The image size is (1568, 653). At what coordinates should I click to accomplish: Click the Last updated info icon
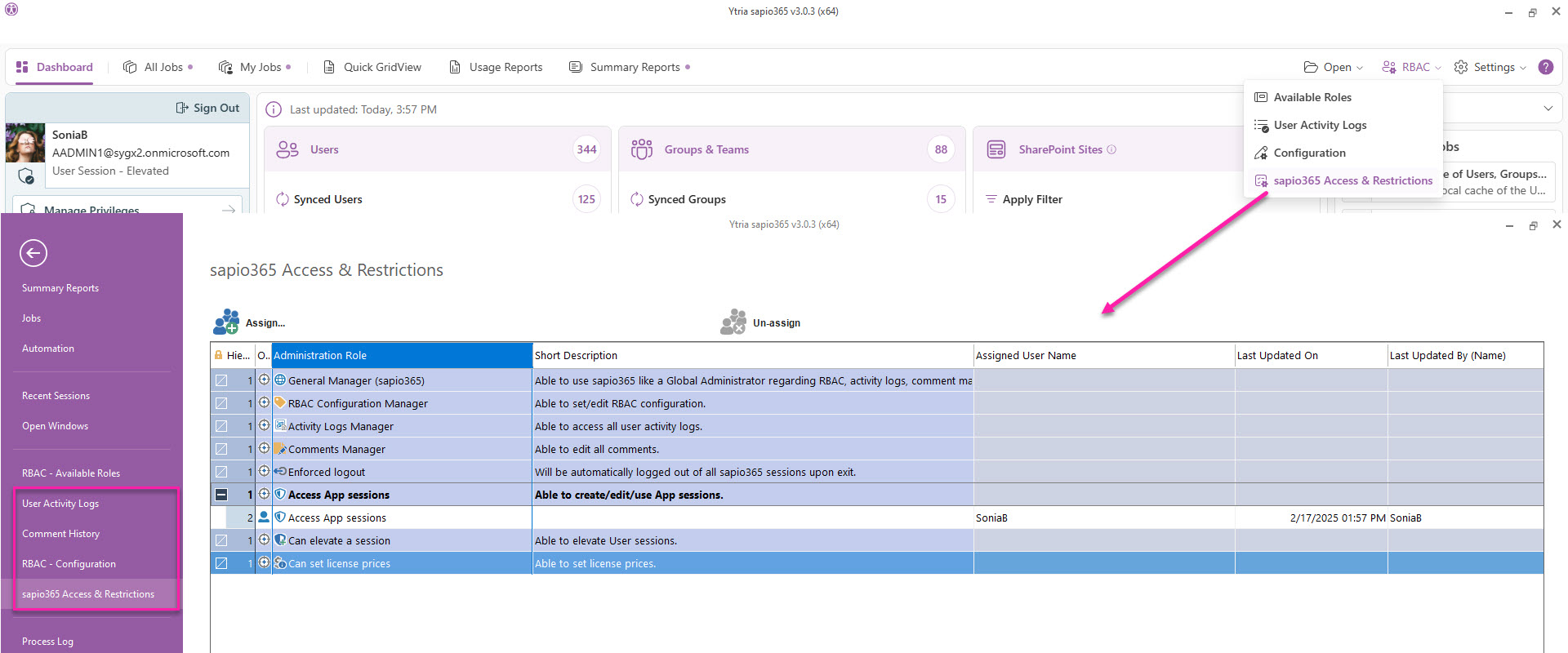pyautogui.click(x=274, y=109)
